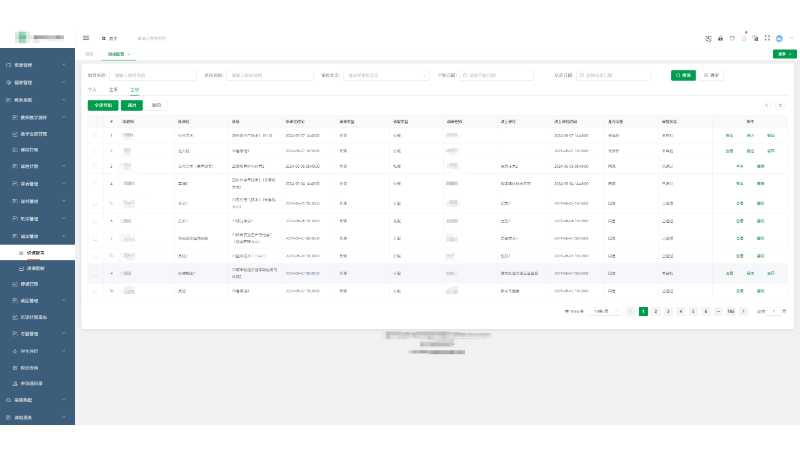This screenshot has height=453, width=800.
Task: Toggle fullscreen via the expand-corners icon
Action: 767,38
